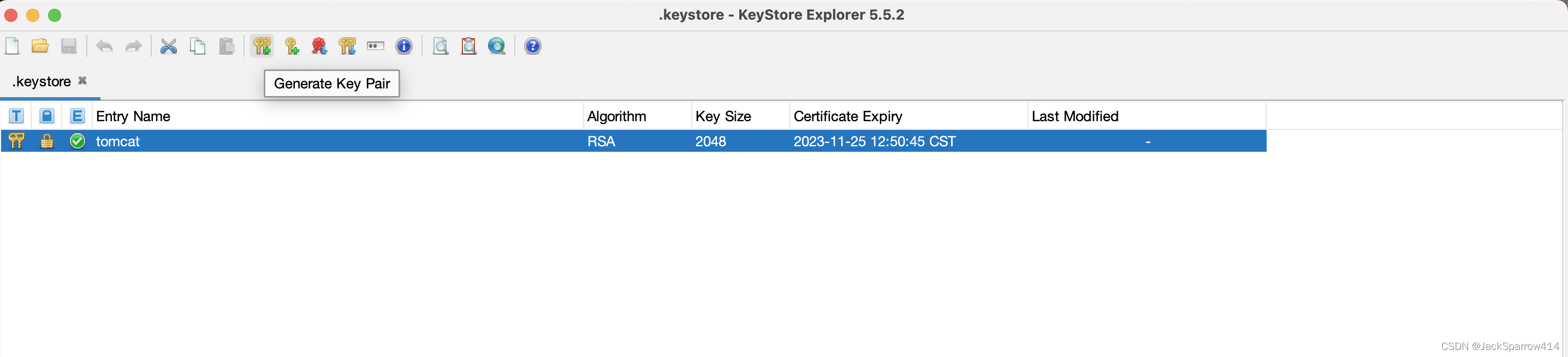Paste entry from clipboard
Image resolution: width=1568 pixels, height=357 pixels.
[x=227, y=46]
